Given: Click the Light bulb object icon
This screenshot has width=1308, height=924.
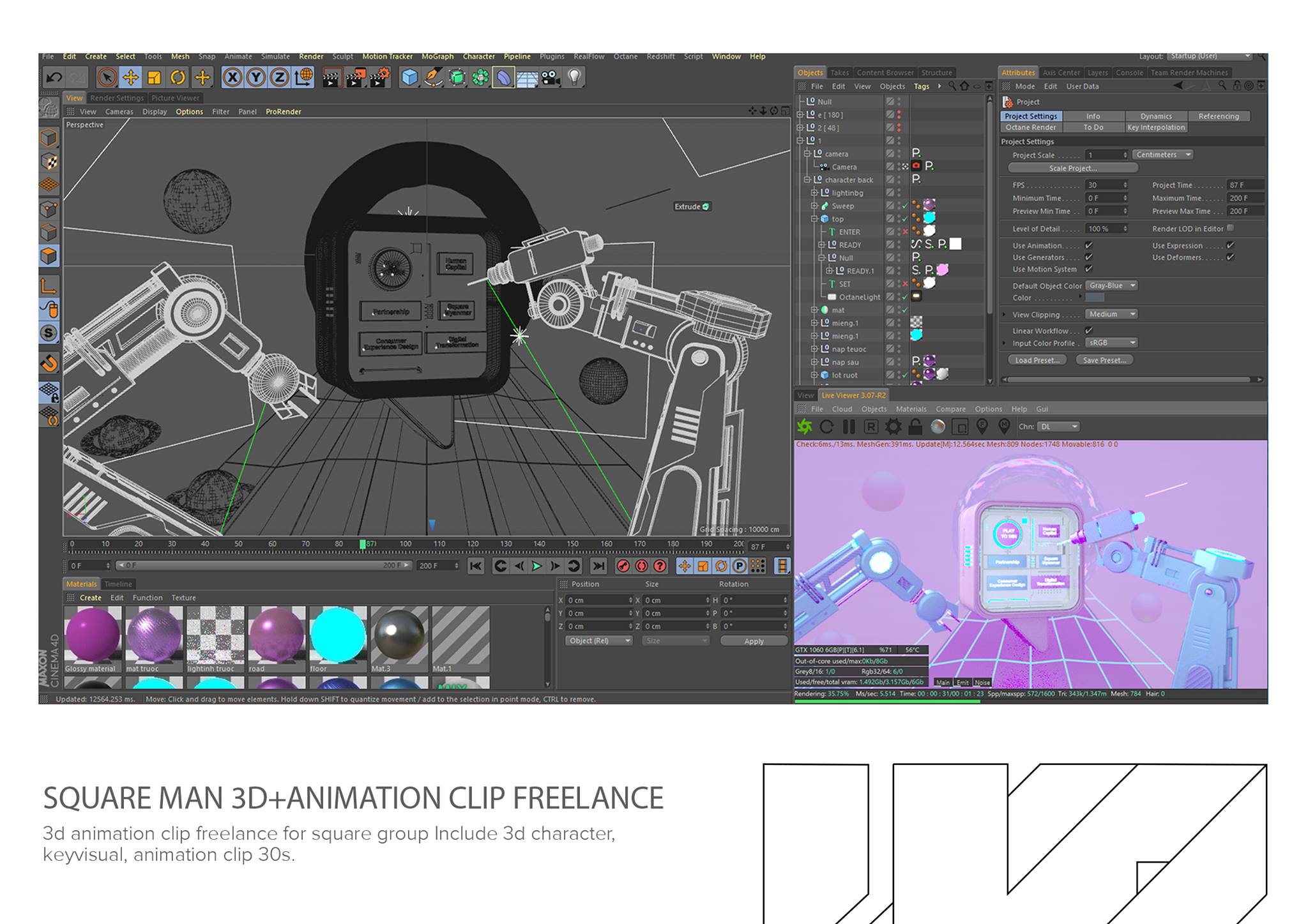Looking at the screenshot, I should coord(574,78).
